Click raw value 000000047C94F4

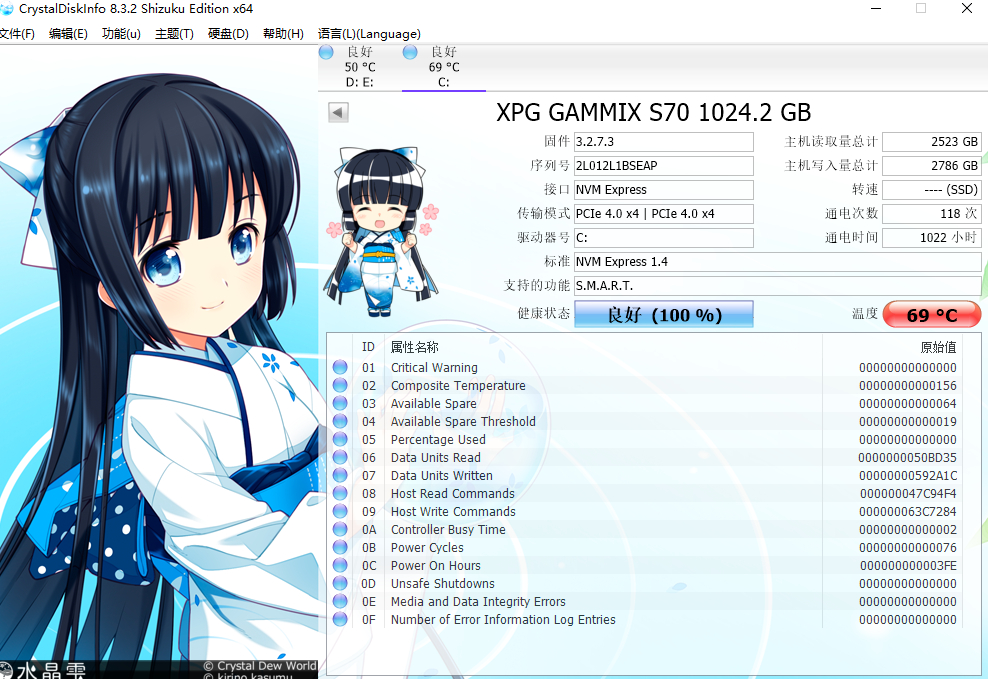pyautogui.click(x=908, y=494)
